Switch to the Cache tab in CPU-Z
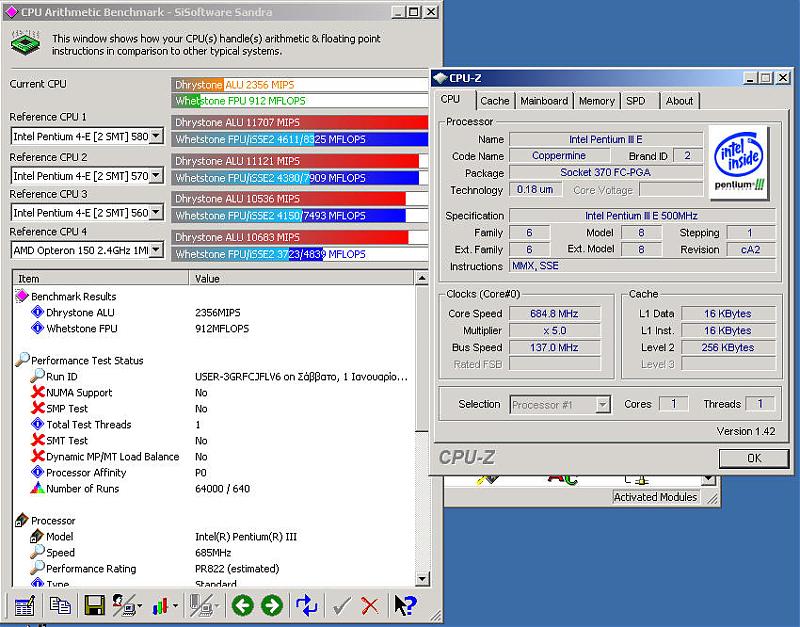The width and height of the screenshot is (800, 627). coord(494,101)
